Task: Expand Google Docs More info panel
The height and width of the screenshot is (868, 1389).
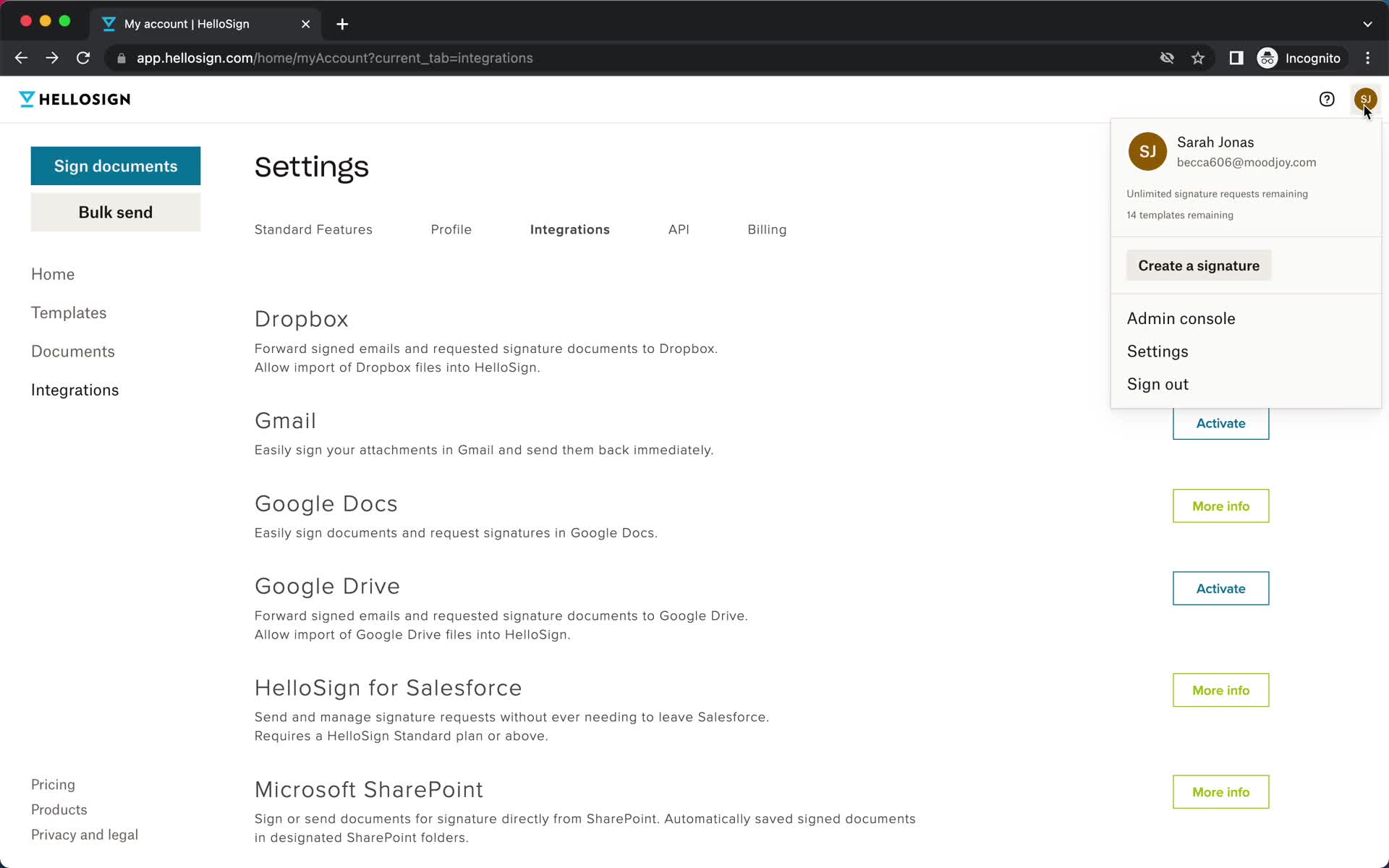Action: pyautogui.click(x=1221, y=505)
